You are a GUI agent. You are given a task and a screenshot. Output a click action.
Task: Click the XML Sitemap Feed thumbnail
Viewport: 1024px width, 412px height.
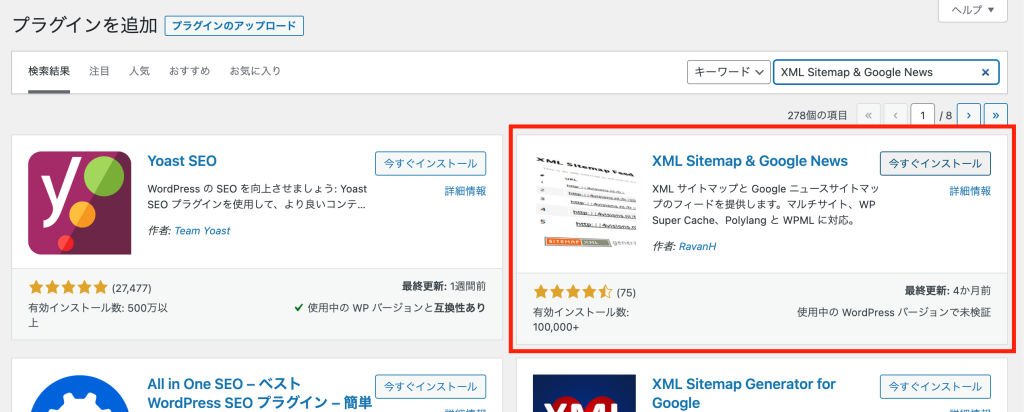click(x=585, y=203)
